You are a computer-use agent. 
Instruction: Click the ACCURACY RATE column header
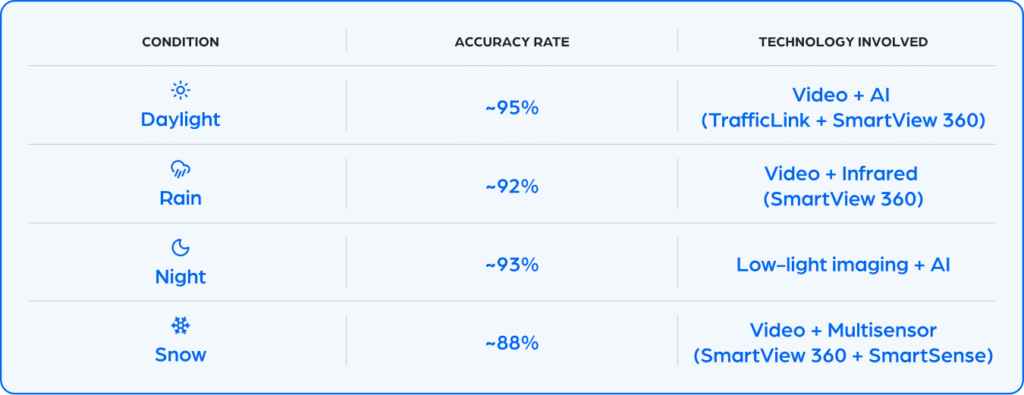512,42
